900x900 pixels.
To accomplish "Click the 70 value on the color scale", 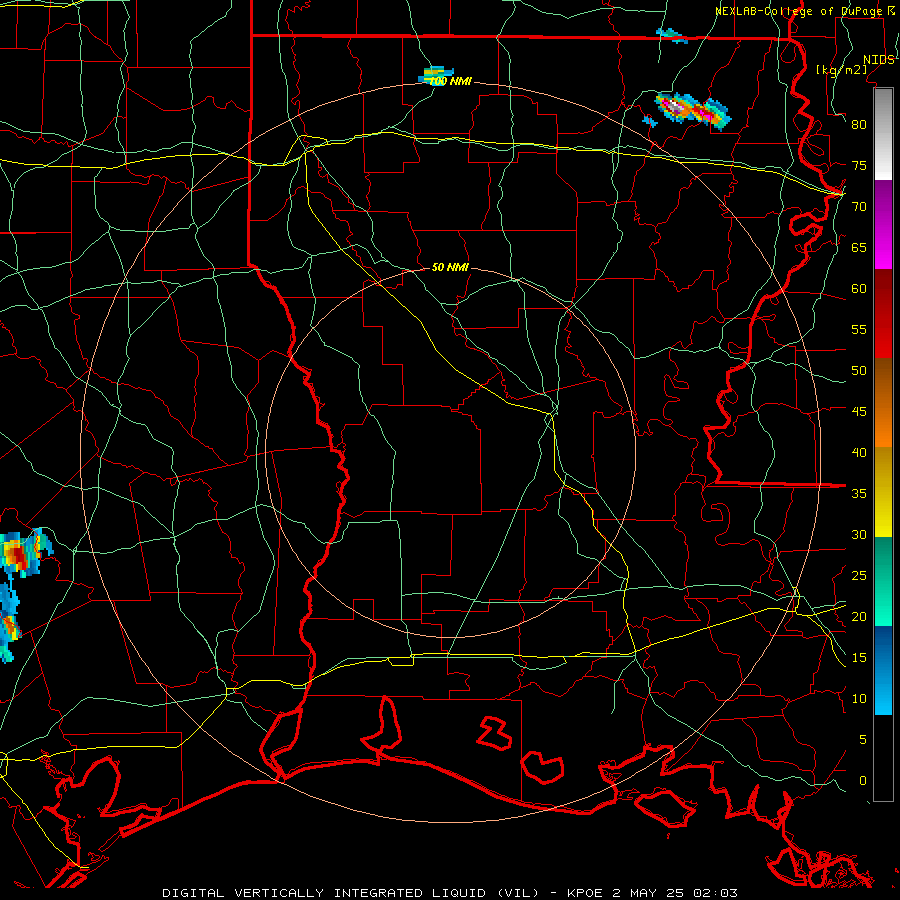I will click(859, 207).
